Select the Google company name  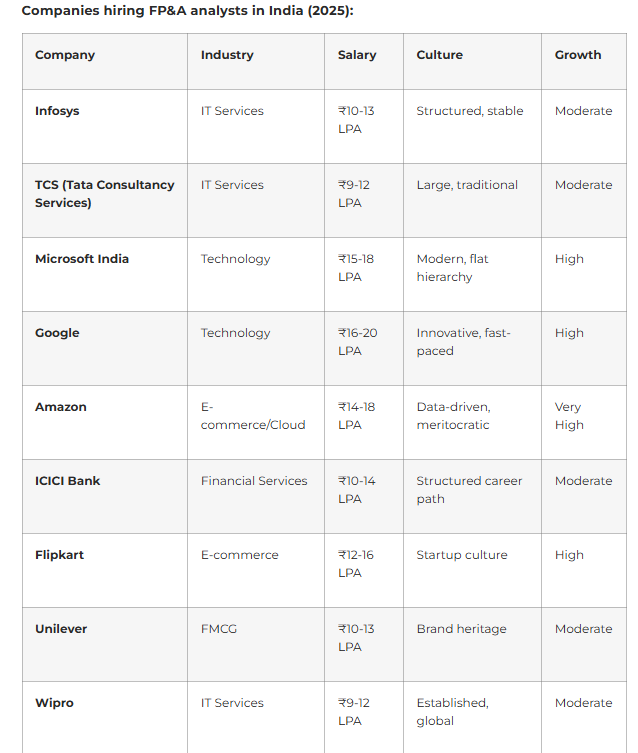tap(57, 333)
